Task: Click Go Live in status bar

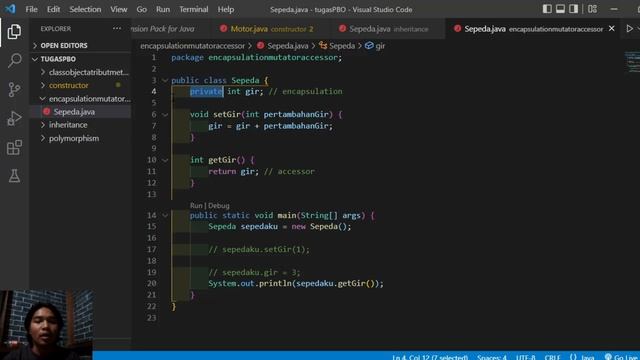Action: (622, 357)
